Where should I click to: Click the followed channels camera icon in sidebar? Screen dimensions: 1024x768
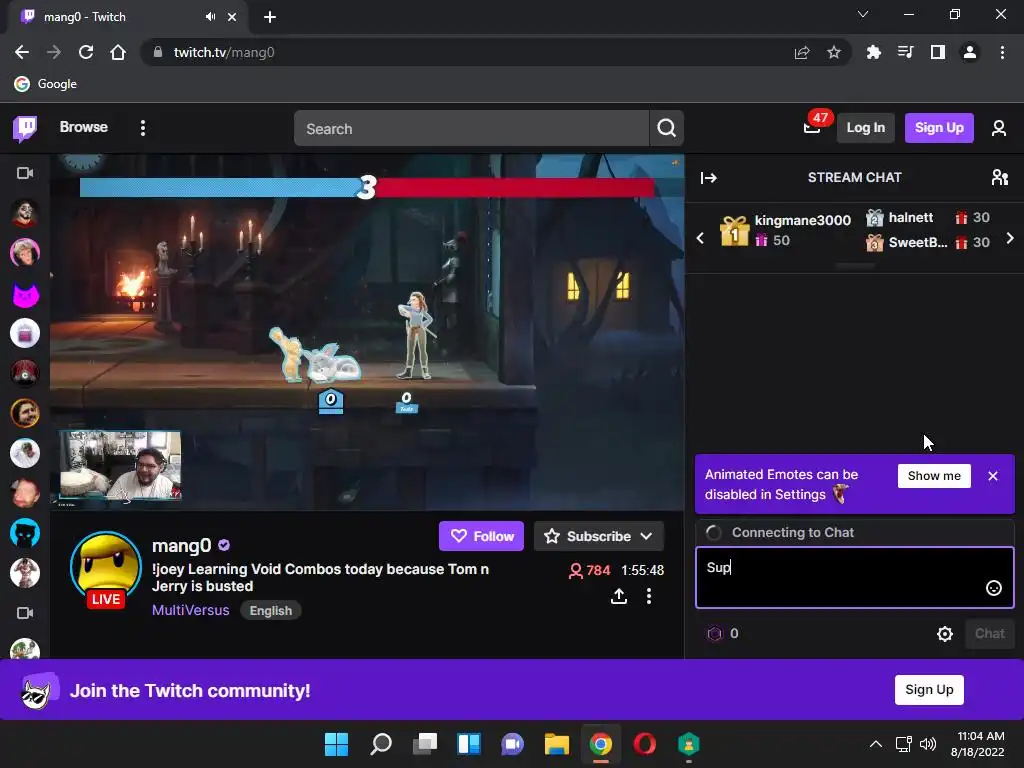25,173
